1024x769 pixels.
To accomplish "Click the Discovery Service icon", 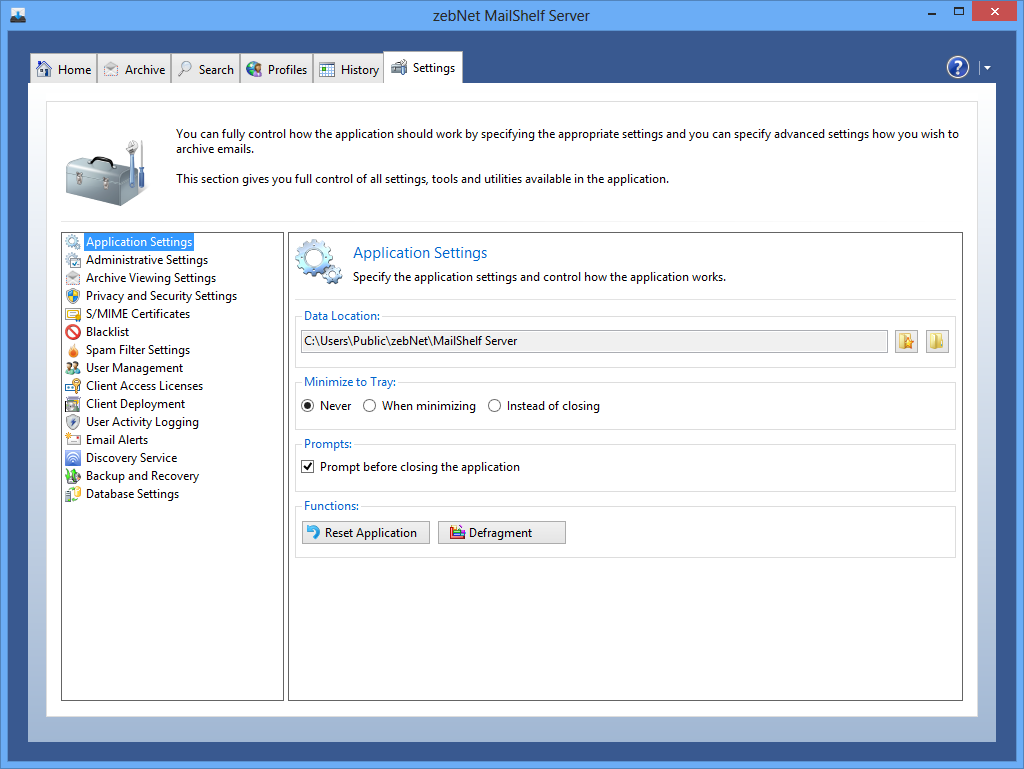I will tap(73, 458).
